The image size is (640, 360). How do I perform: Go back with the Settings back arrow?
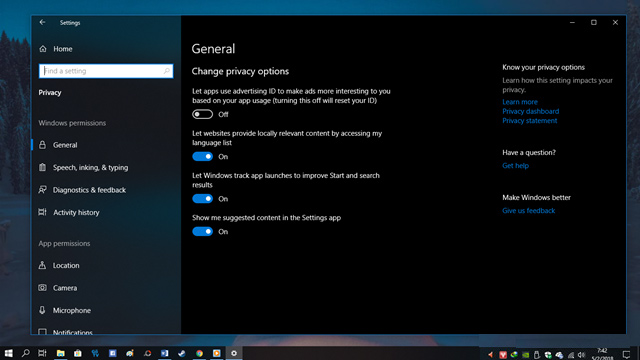42,22
